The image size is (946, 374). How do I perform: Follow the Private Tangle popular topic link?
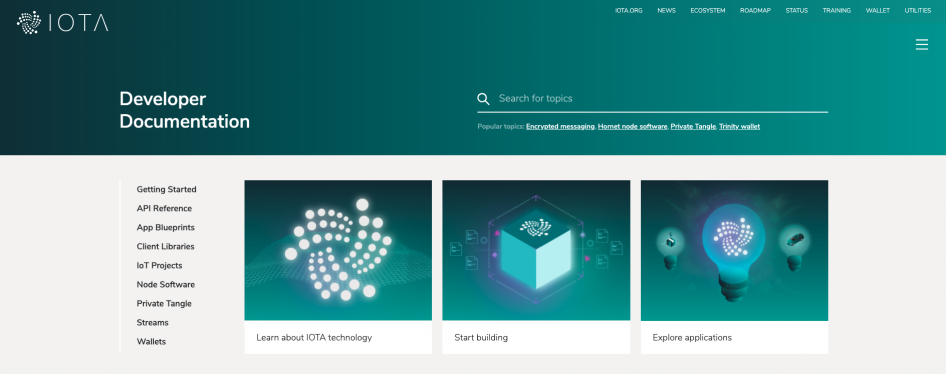pyautogui.click(x=693, y=127)
